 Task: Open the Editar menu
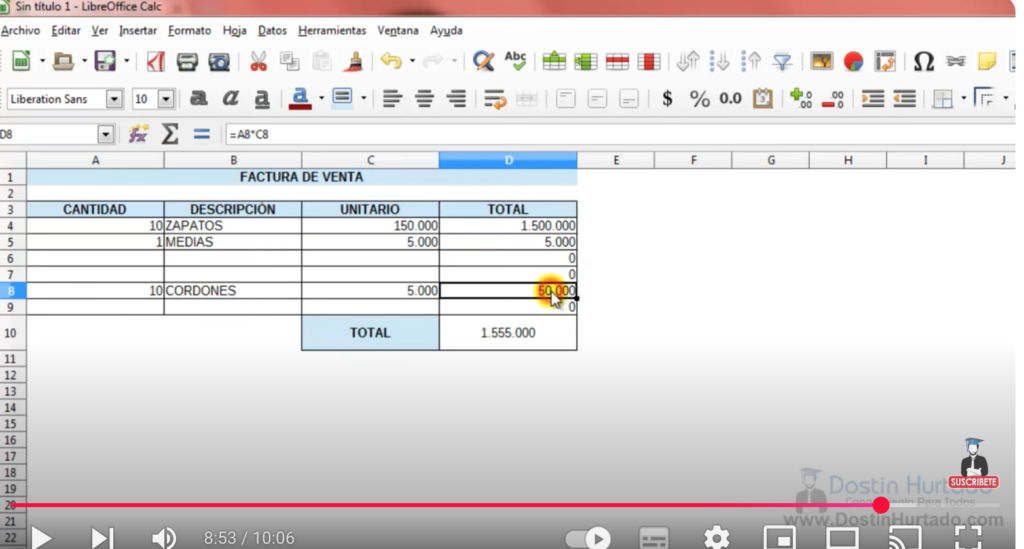[65, 31]
